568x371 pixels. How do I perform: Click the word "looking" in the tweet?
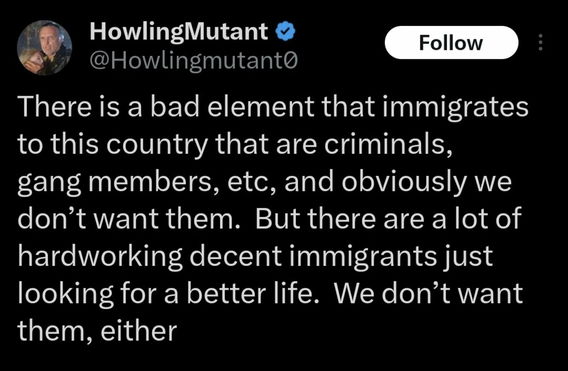point(66,294)
